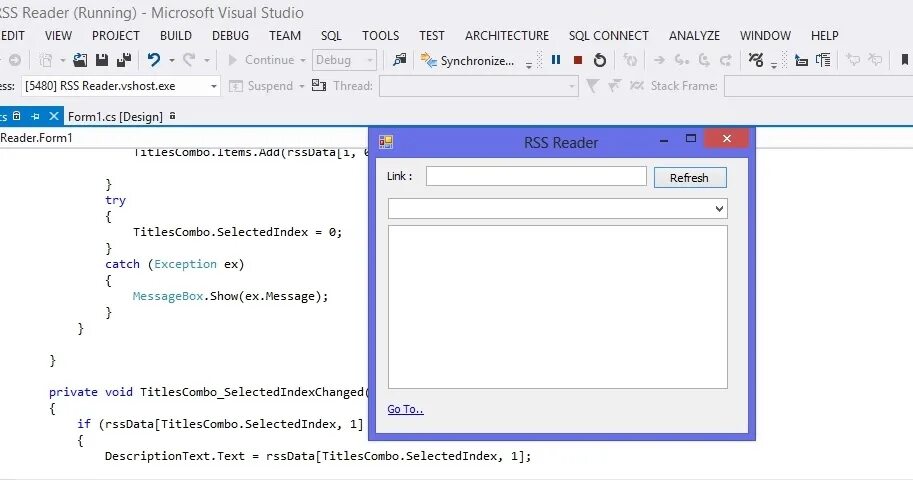Open the titles combo box in RSS Reader window

(558, 209)
